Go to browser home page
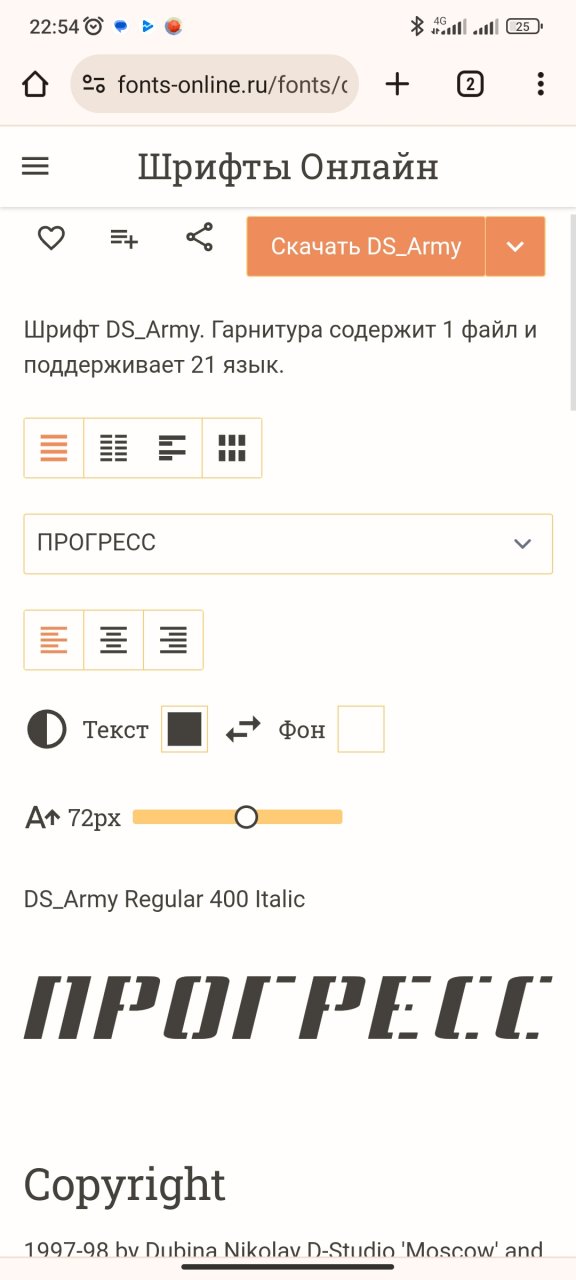This screenshot has height=1280, width=576. [35, 84]
